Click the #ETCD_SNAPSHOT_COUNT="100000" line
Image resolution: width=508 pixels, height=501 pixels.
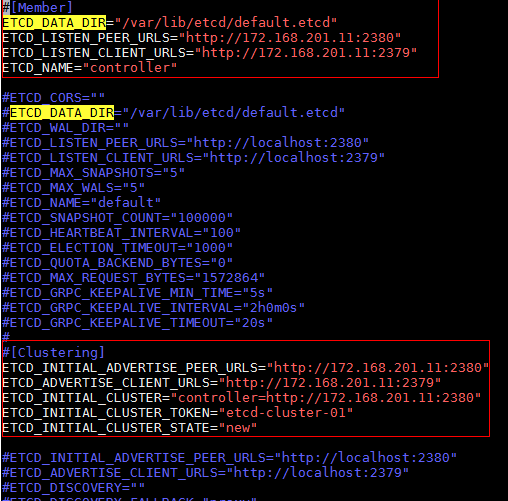click(117, 218)
